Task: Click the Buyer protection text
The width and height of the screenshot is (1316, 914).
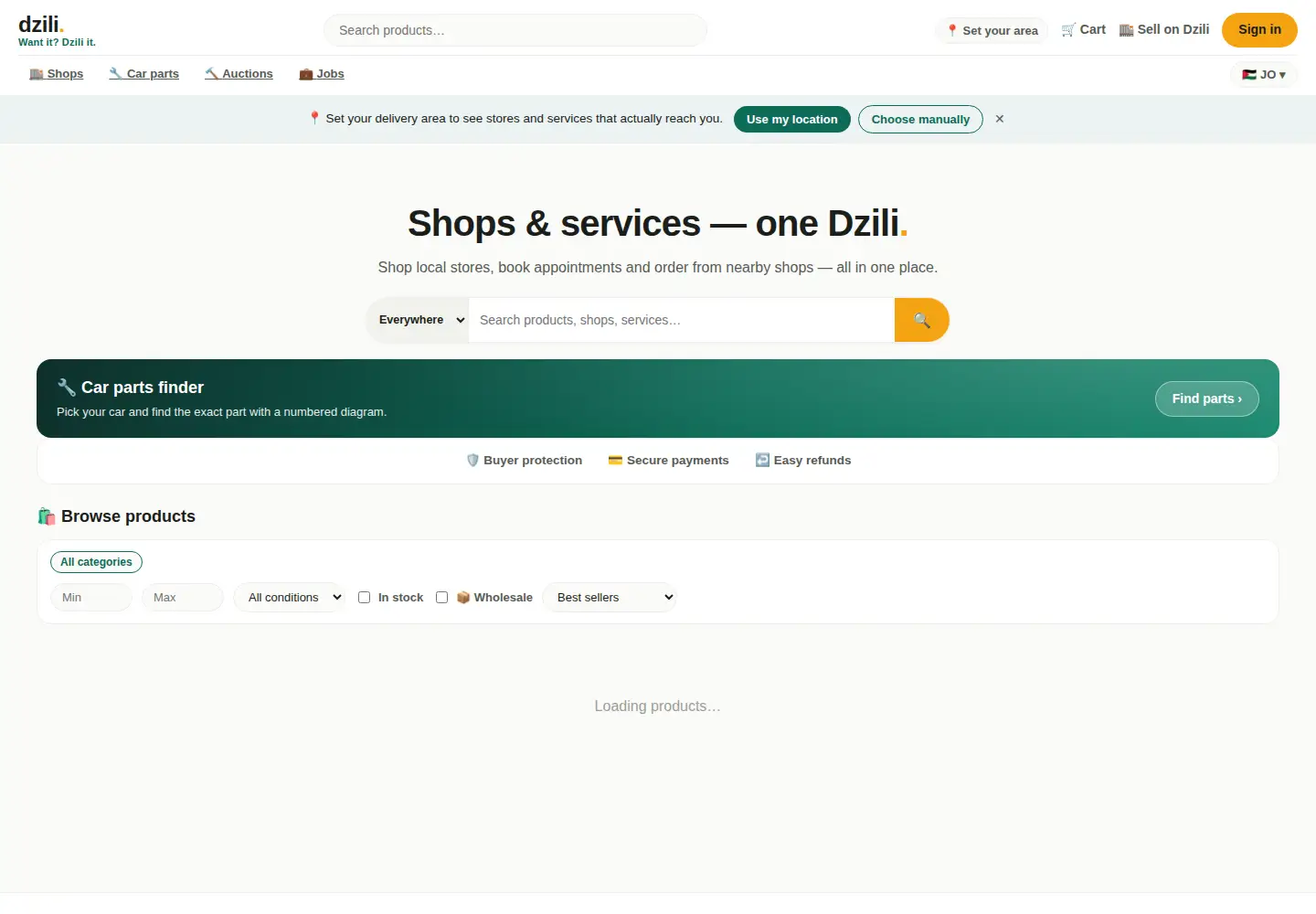Action: 533,461
